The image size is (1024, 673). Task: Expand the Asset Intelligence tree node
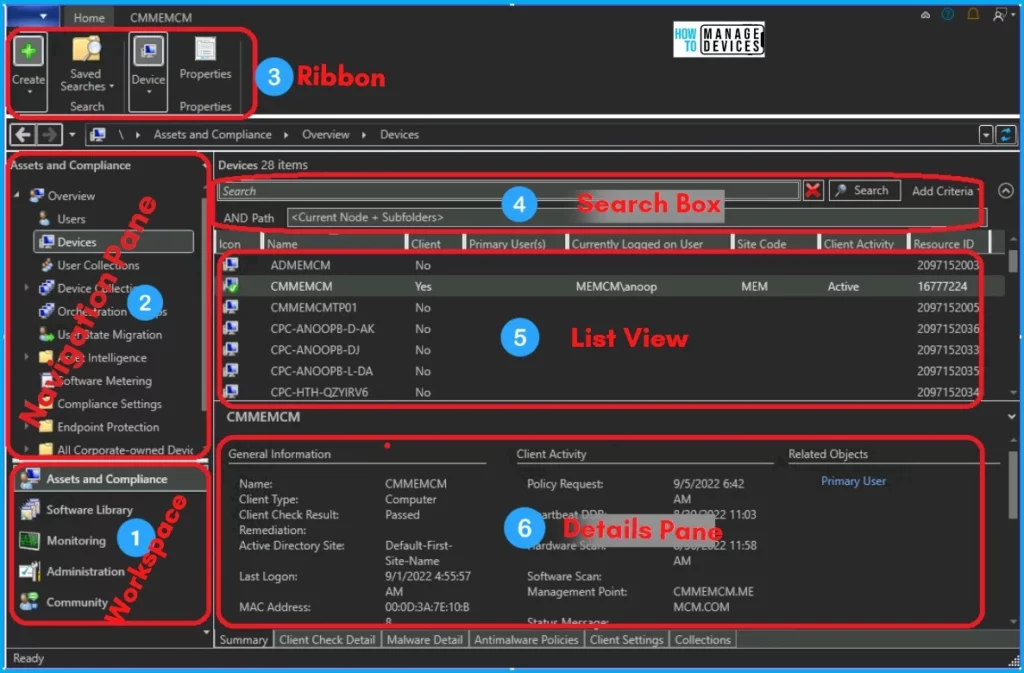pos(27,358)
